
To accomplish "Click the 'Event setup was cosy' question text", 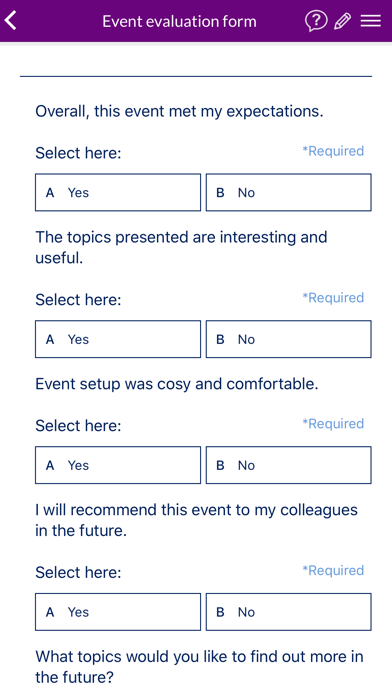I will pos(177,384).
